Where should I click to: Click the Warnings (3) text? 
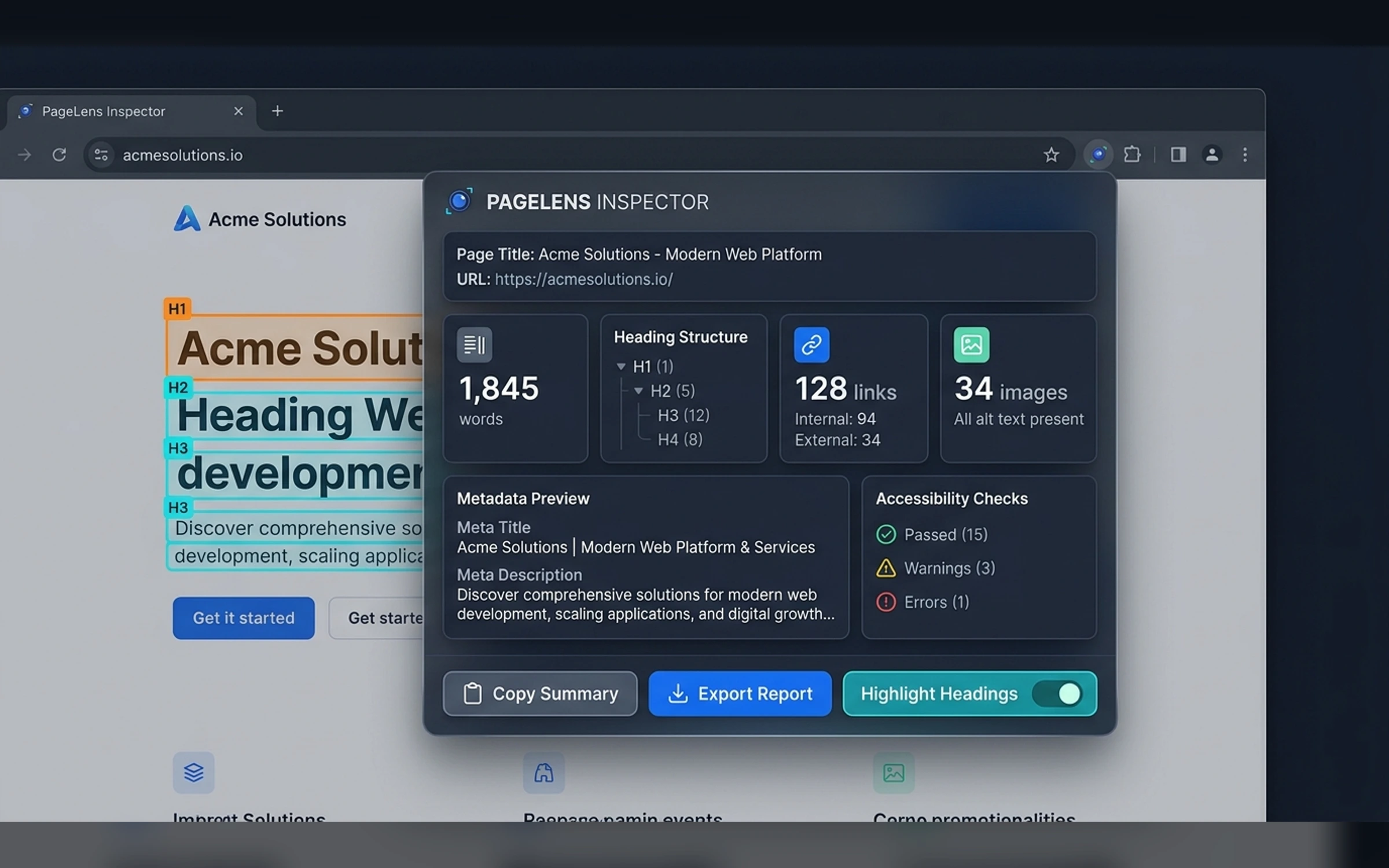pos(949,568)
